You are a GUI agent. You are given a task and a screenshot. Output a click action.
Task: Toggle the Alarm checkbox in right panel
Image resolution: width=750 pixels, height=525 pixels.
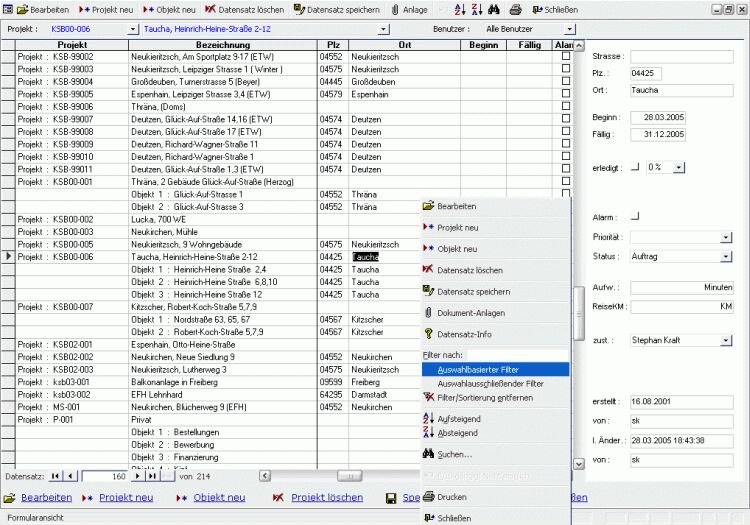pyautogui.click(x=635, y=216)
